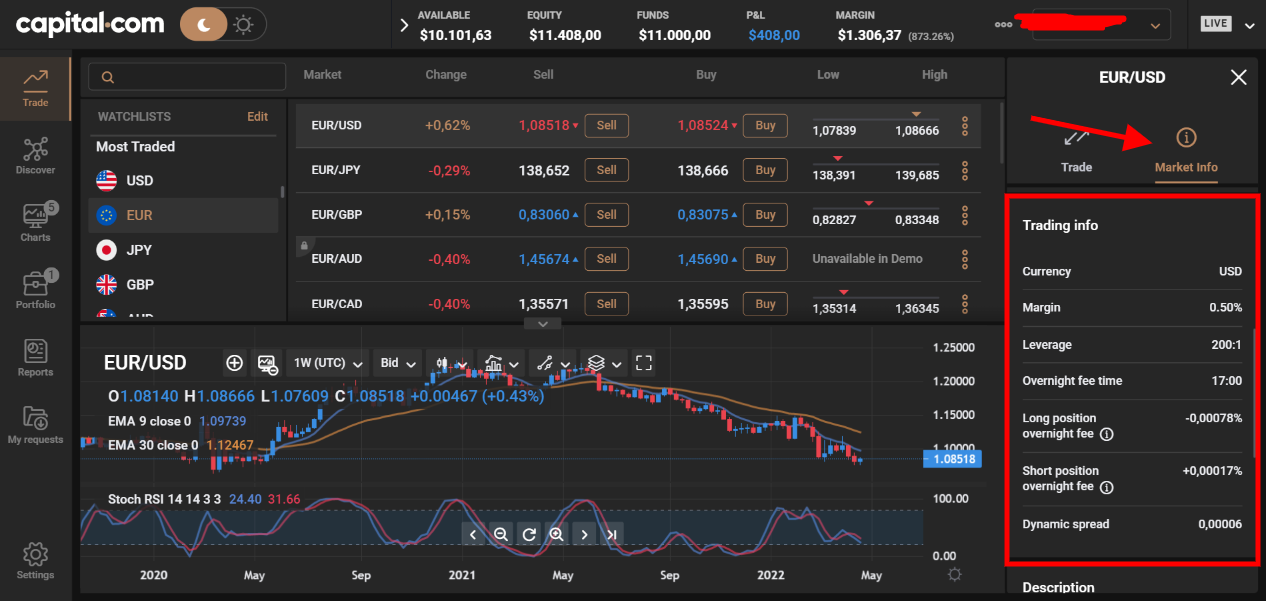Switch to the Market Info tab
Viewport: 1266px width, 601px height.
1186,149
